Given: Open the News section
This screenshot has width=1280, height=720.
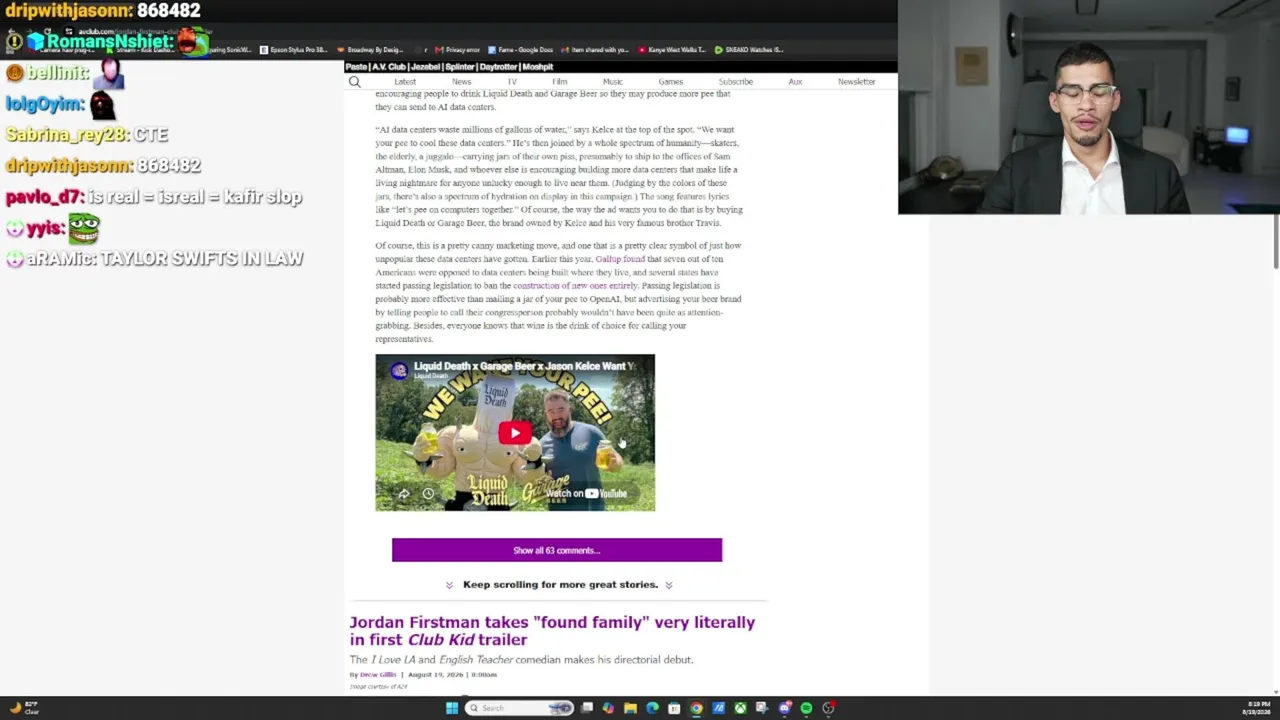Looking at the screenshot, I should (x=461, y=82).
